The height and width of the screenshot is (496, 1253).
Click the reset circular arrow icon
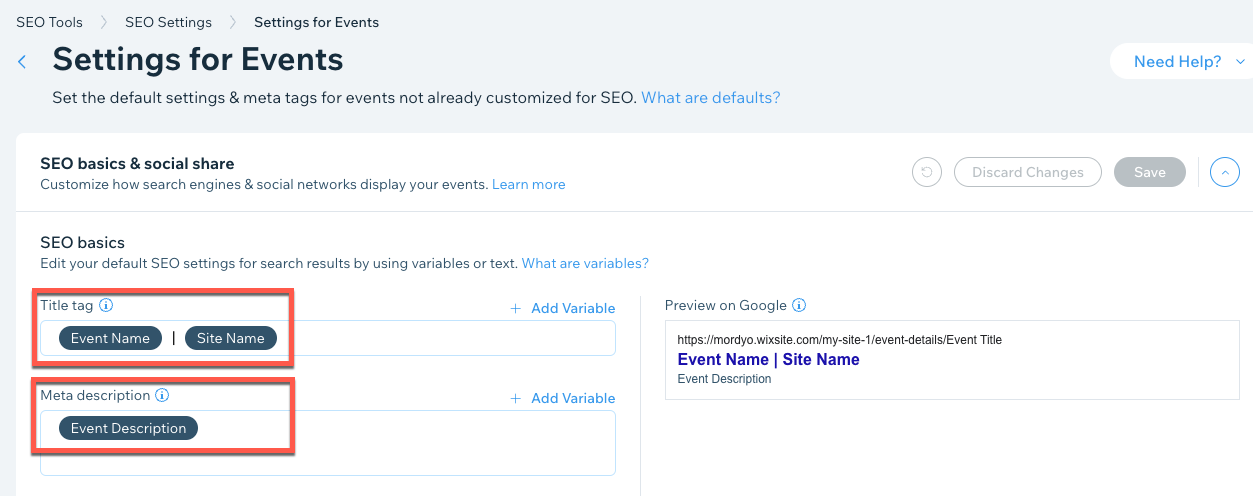pyautogui.click(x=927, y=172)
